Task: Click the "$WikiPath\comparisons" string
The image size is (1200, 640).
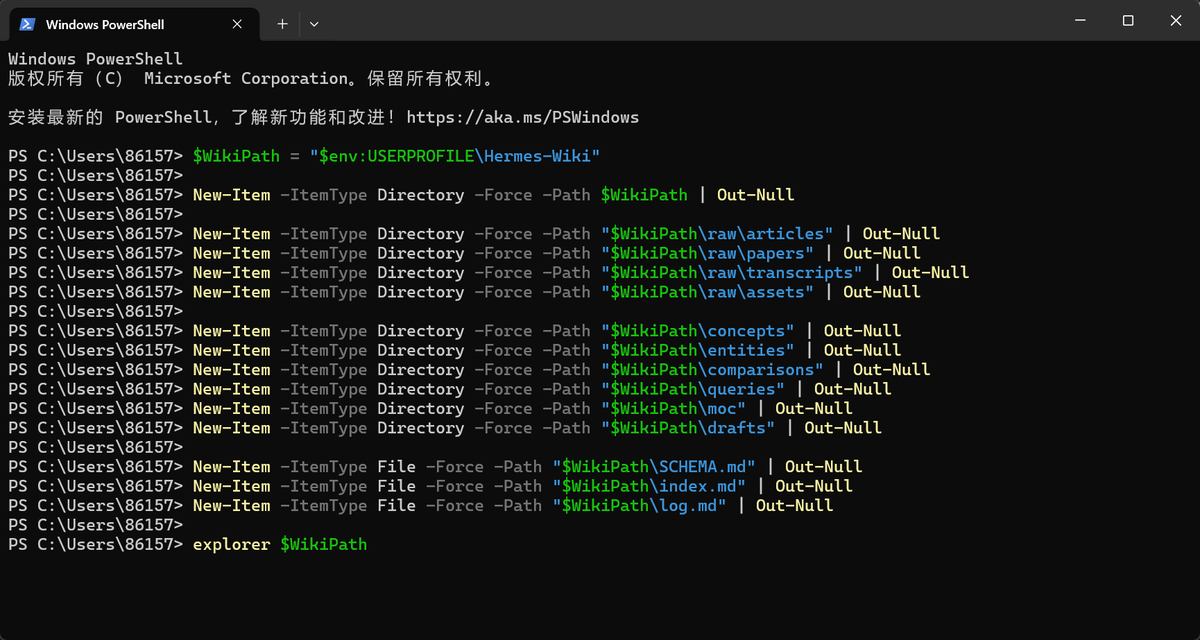Action: coord(712,370)
